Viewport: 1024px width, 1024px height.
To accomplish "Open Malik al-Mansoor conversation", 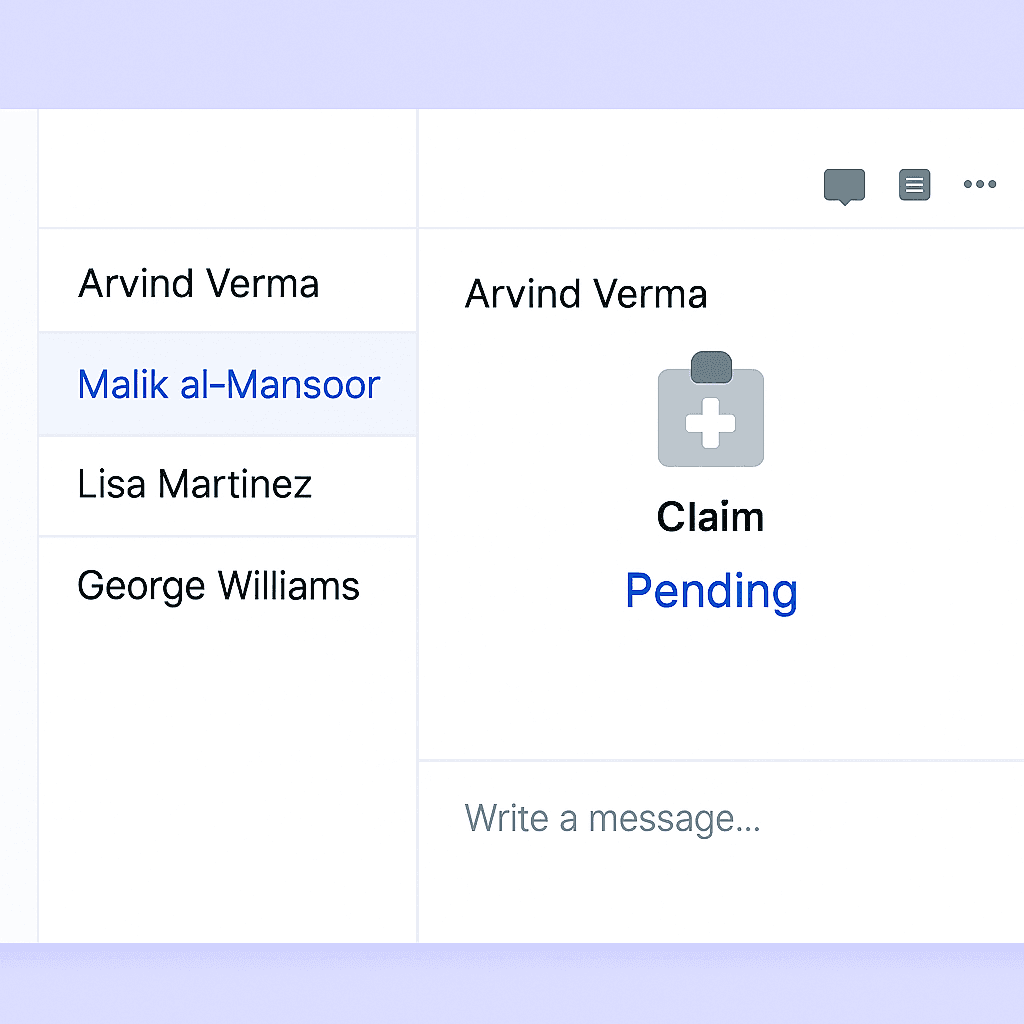I will 227,384.
